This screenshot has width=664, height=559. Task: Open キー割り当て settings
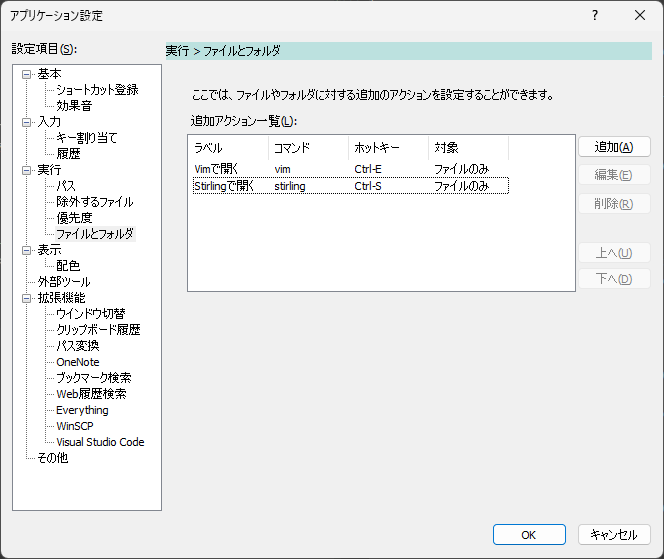click(87, 138)
